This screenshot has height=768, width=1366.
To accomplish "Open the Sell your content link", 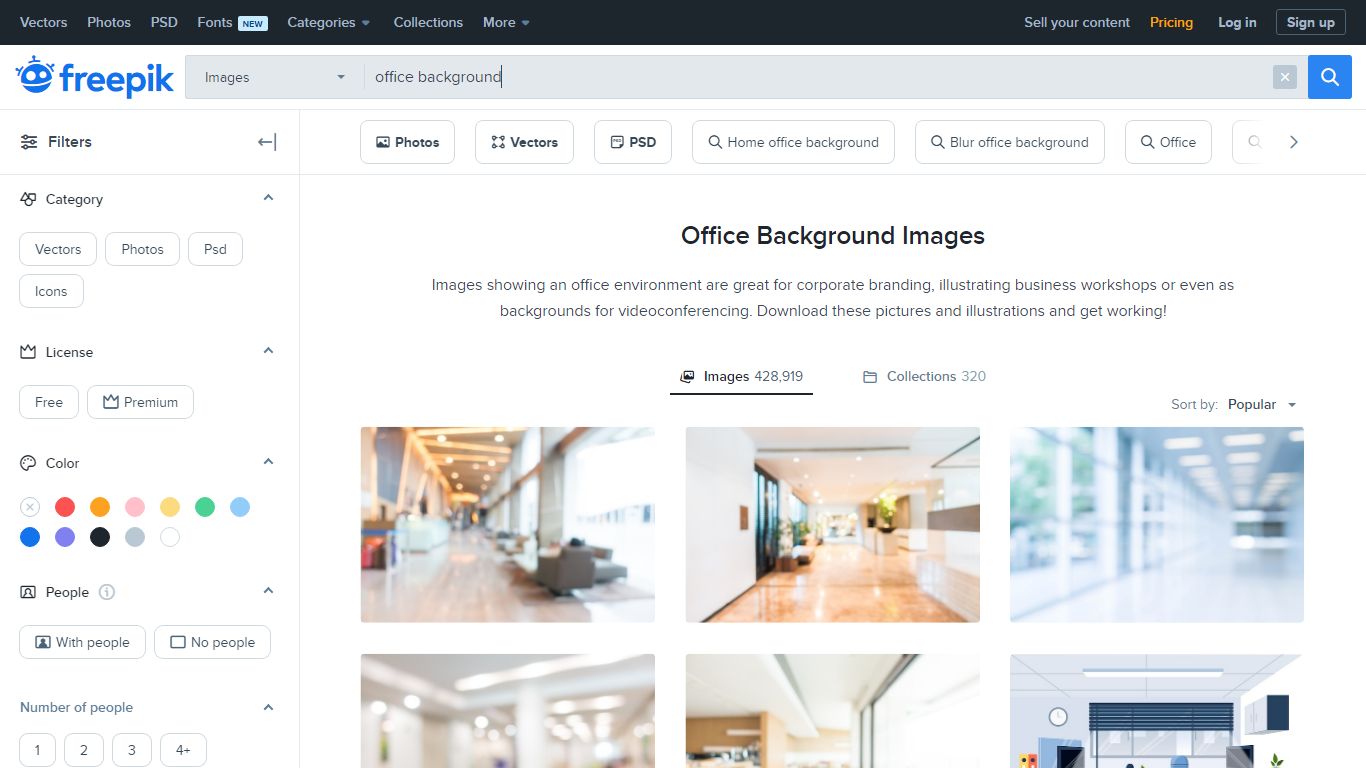I will pyautogui.click(x=1077, y=22).
